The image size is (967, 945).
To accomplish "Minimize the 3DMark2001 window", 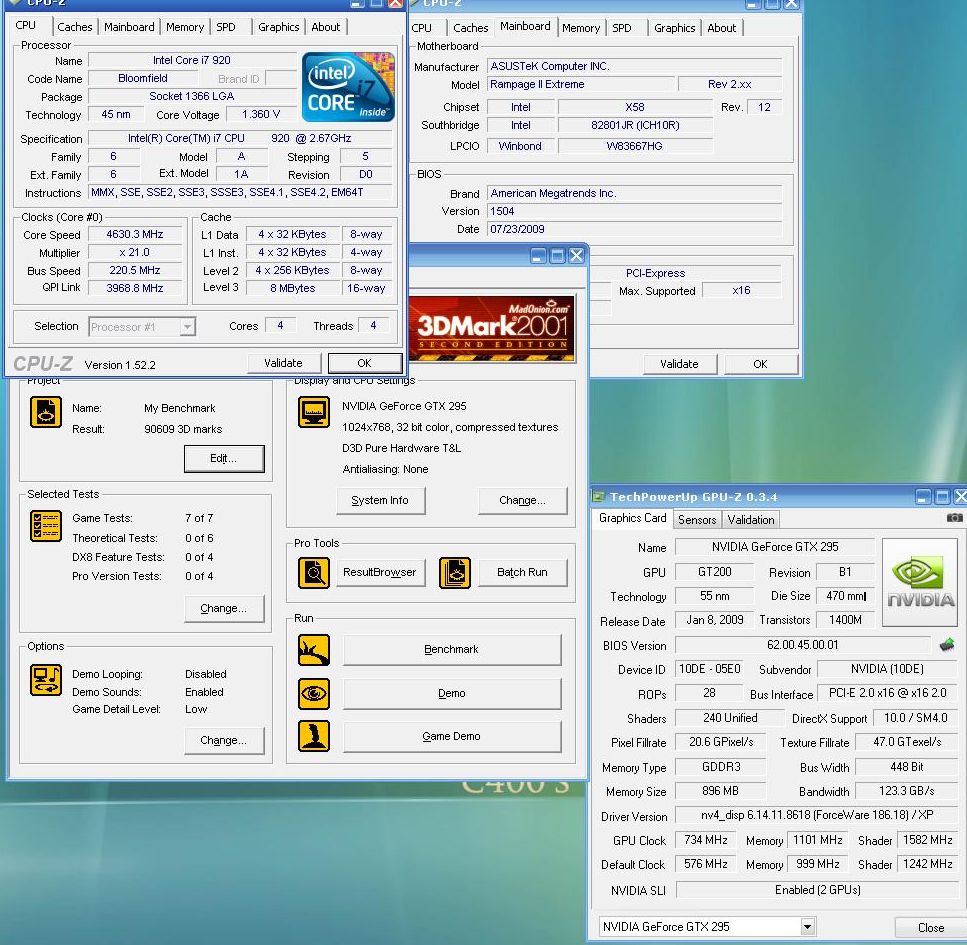I will pos(538,255).
